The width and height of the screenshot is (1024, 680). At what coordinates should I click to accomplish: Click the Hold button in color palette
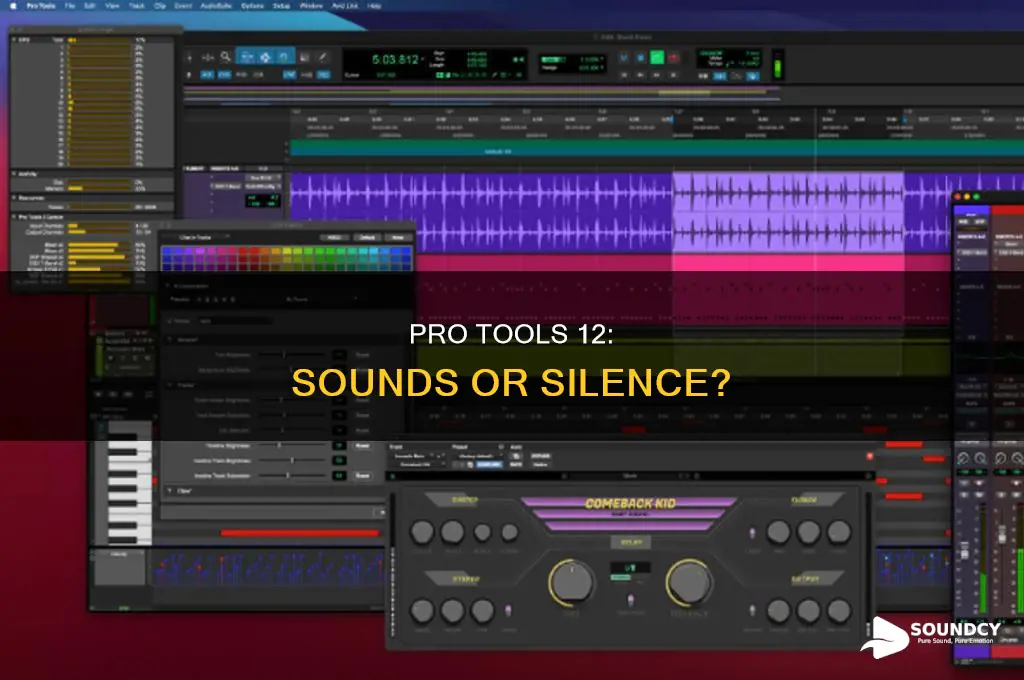click(334, 237)
